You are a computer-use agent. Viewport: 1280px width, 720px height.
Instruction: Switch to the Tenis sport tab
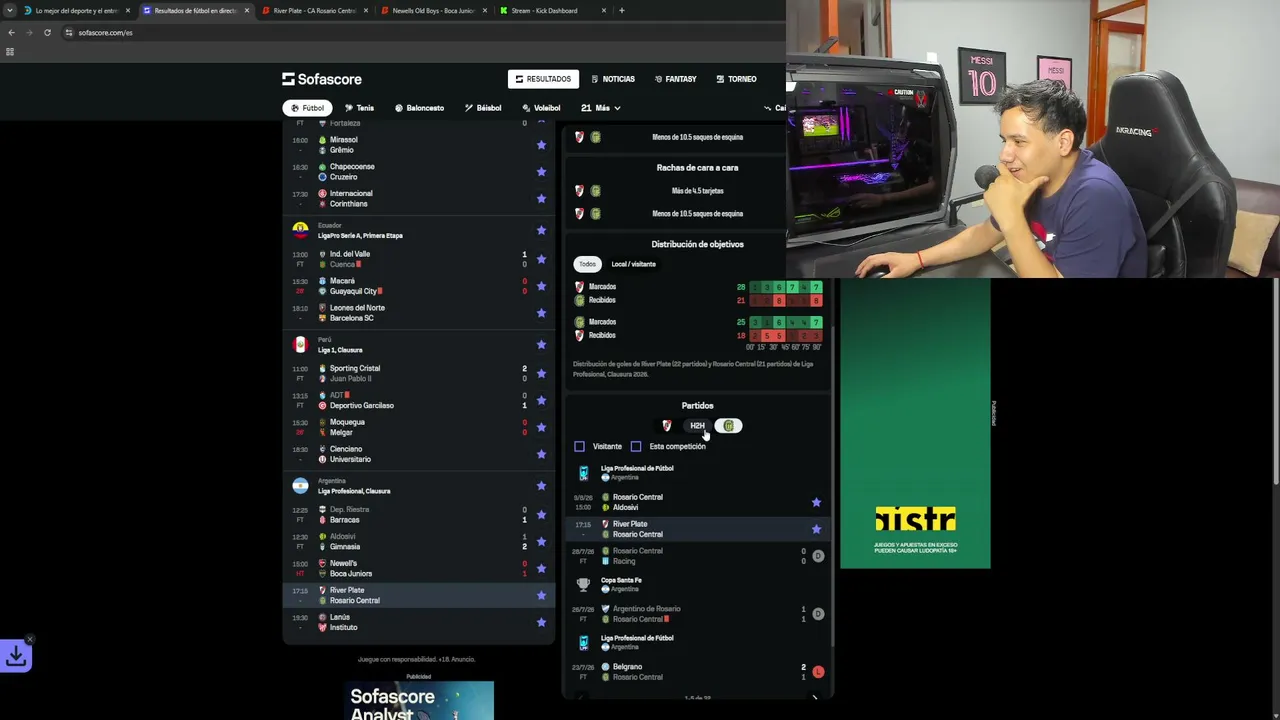(359, 108)
